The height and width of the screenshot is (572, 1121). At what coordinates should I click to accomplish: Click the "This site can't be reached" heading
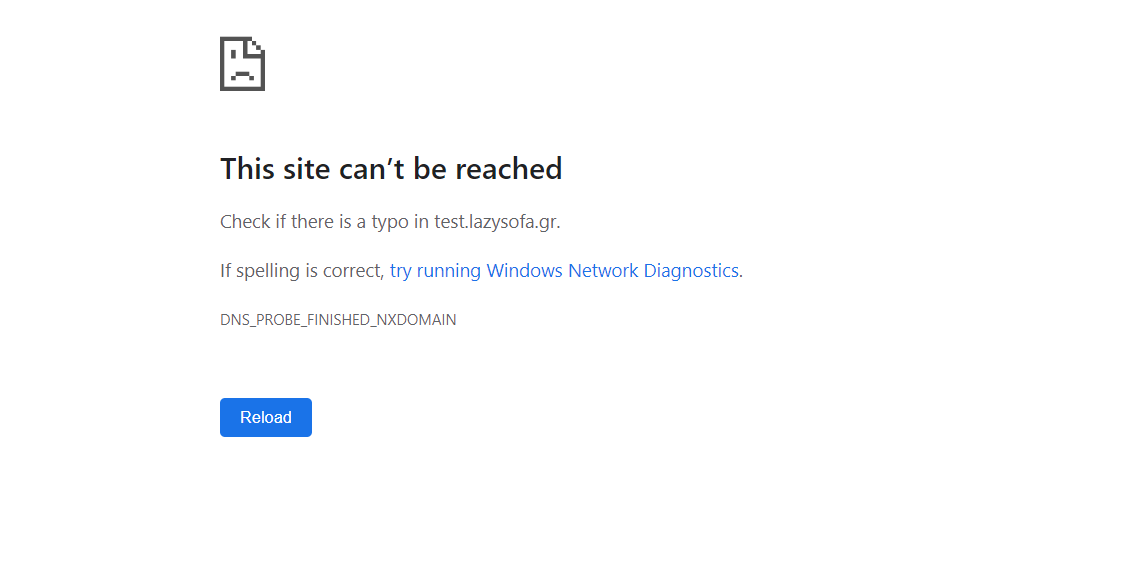coord(391,169)
